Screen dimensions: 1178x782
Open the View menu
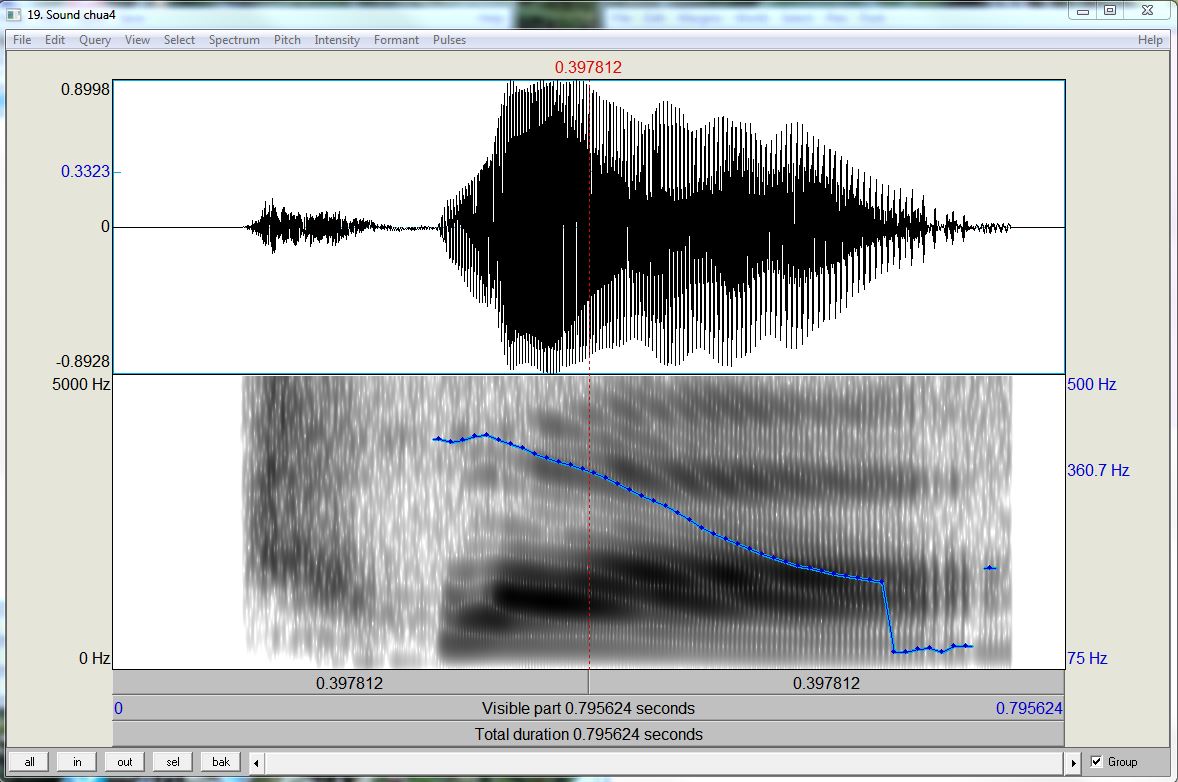click(137, 40)
